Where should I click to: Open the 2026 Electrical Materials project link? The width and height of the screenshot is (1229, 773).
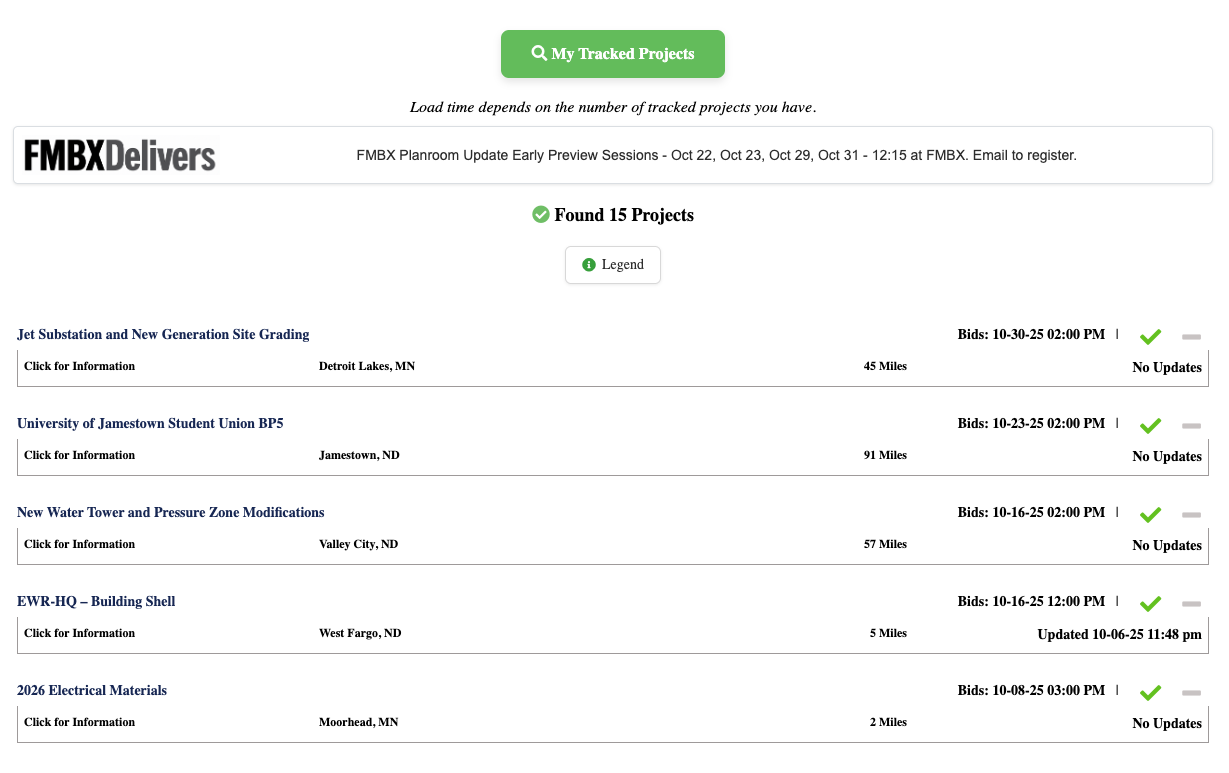[x=92, y=690]
